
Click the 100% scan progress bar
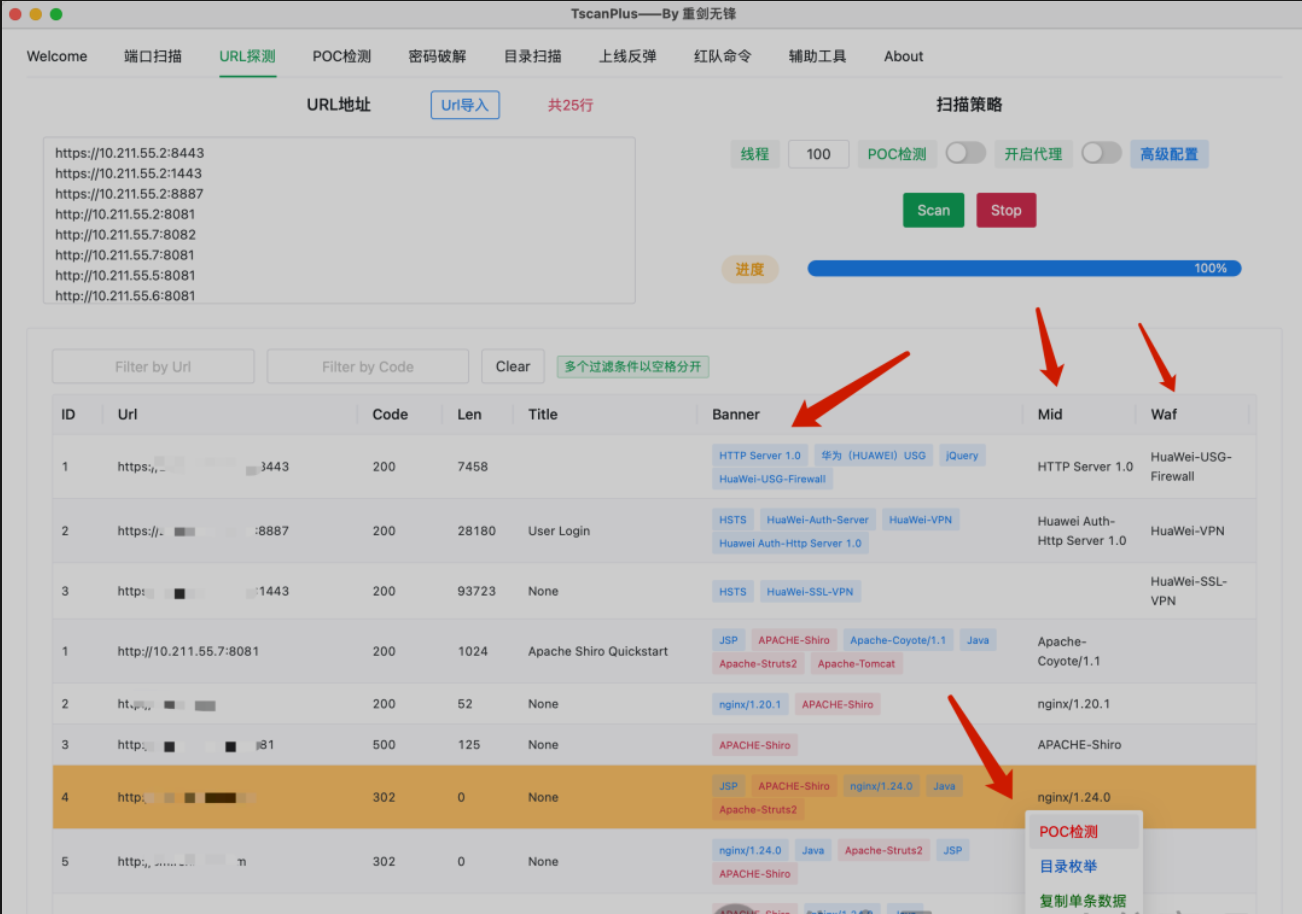click(x=1024, y=268)
